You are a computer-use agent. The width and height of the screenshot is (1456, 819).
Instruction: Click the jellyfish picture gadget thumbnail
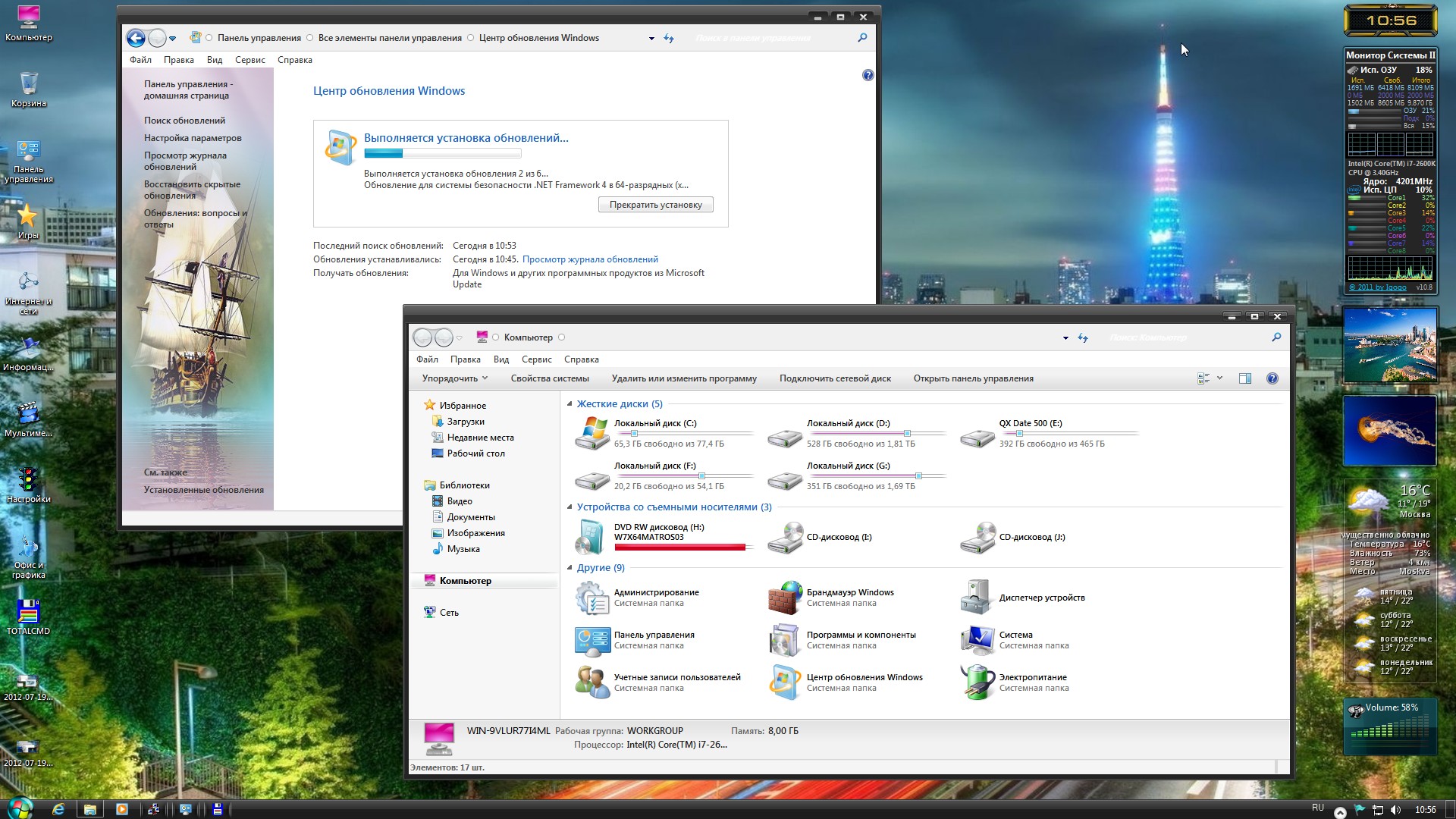(x=1389, y=431)
